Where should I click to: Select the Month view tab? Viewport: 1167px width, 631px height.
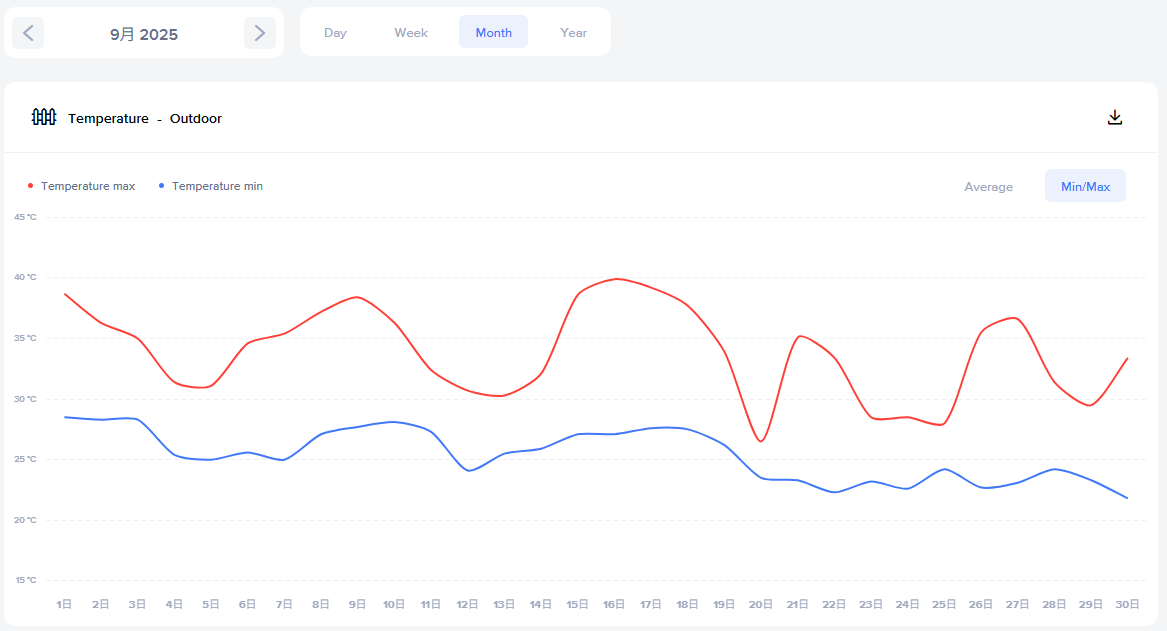pyautogui.click(x=493, y=33)
